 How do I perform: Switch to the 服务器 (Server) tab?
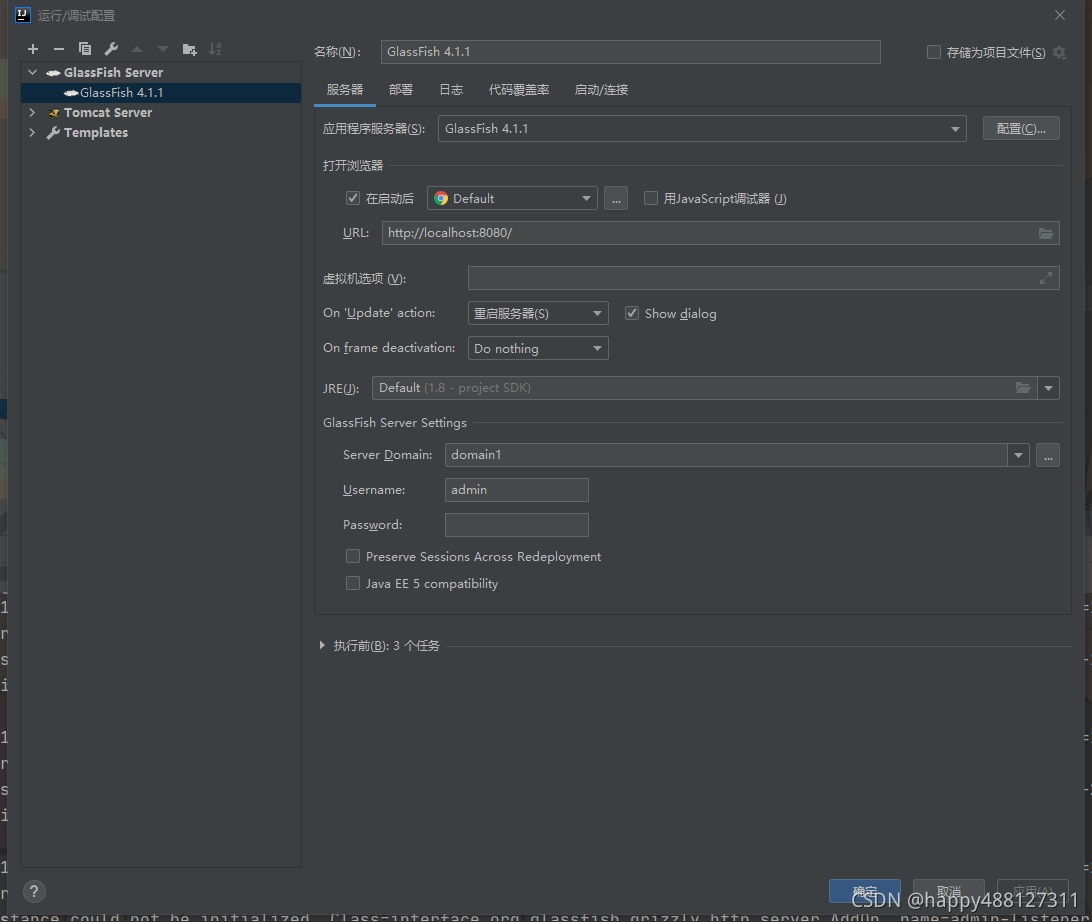coord(345,90)
